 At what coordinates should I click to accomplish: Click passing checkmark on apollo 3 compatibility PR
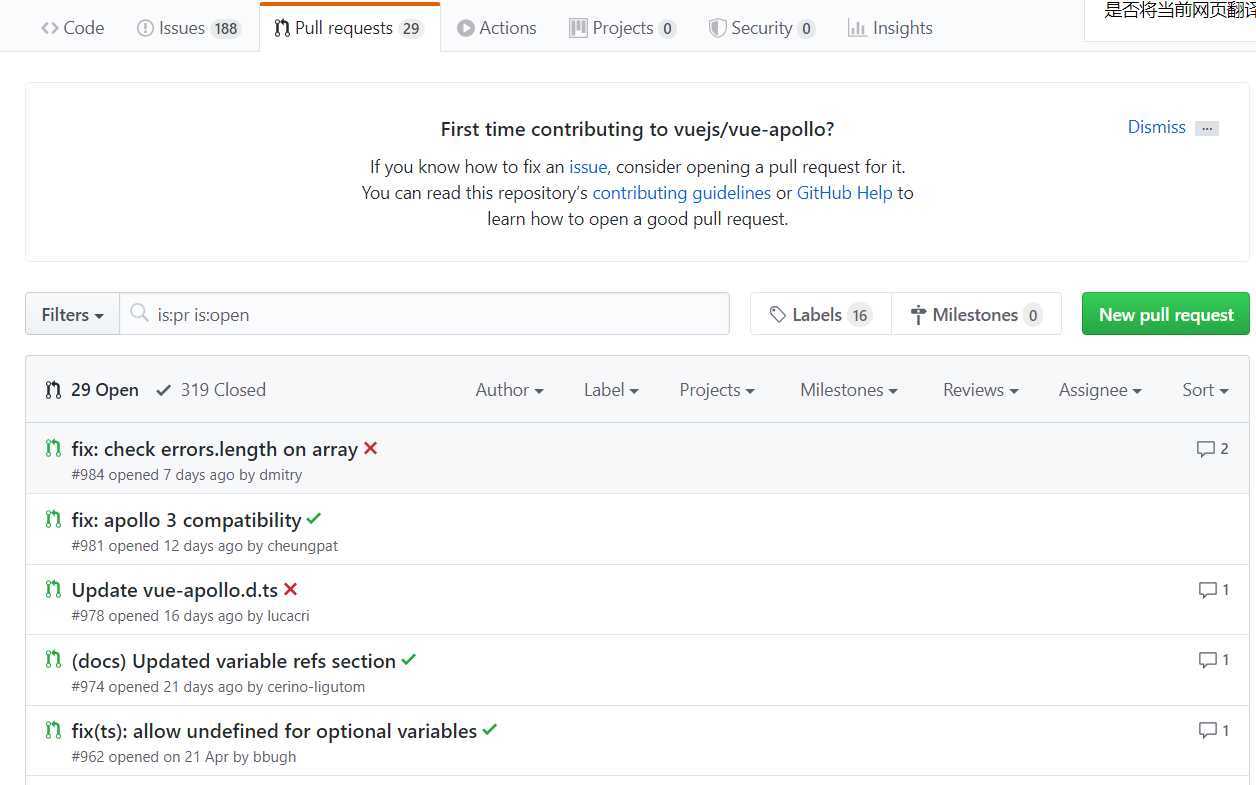pyautogui.click(x=314, y=519)
